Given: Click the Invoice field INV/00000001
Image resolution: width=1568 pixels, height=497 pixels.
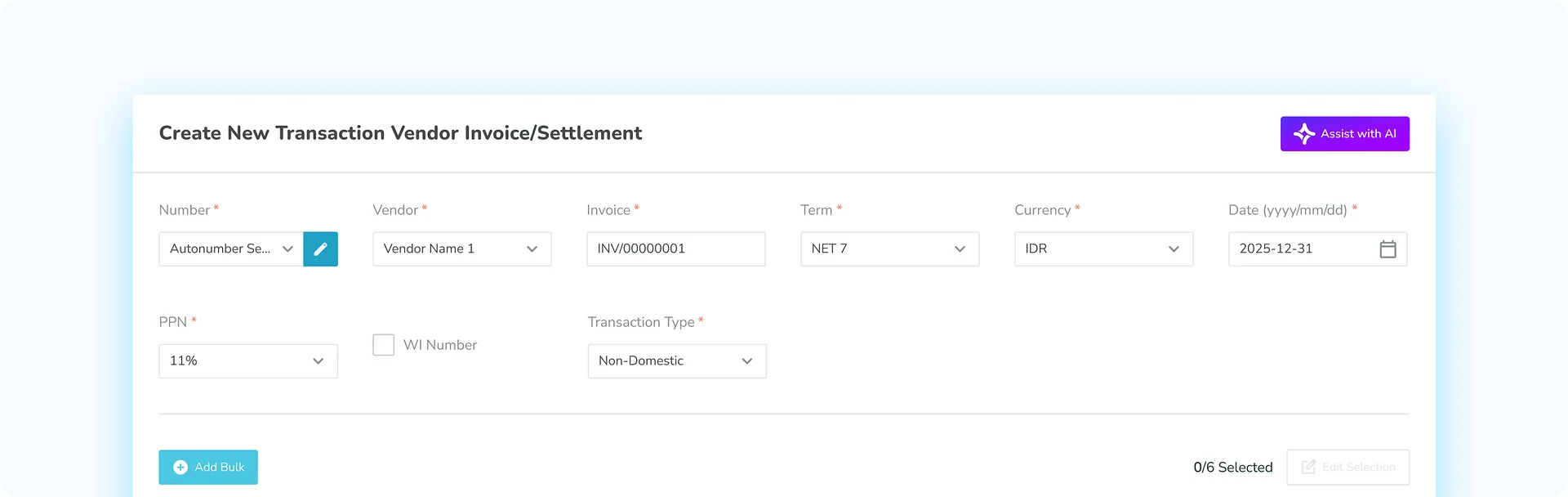Looking at the screenshot, I should [x=676, y=248].
